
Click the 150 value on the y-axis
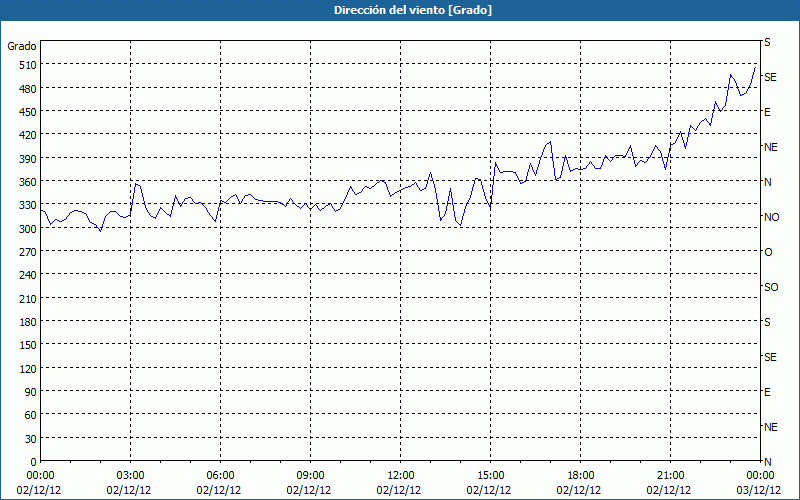(28, 345)
